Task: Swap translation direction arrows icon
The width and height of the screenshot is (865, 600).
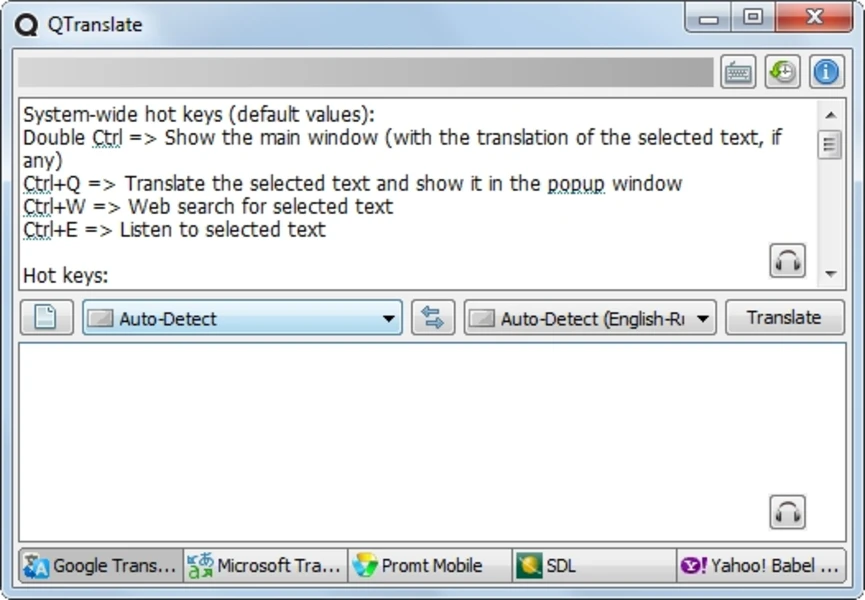Action: 433,318
